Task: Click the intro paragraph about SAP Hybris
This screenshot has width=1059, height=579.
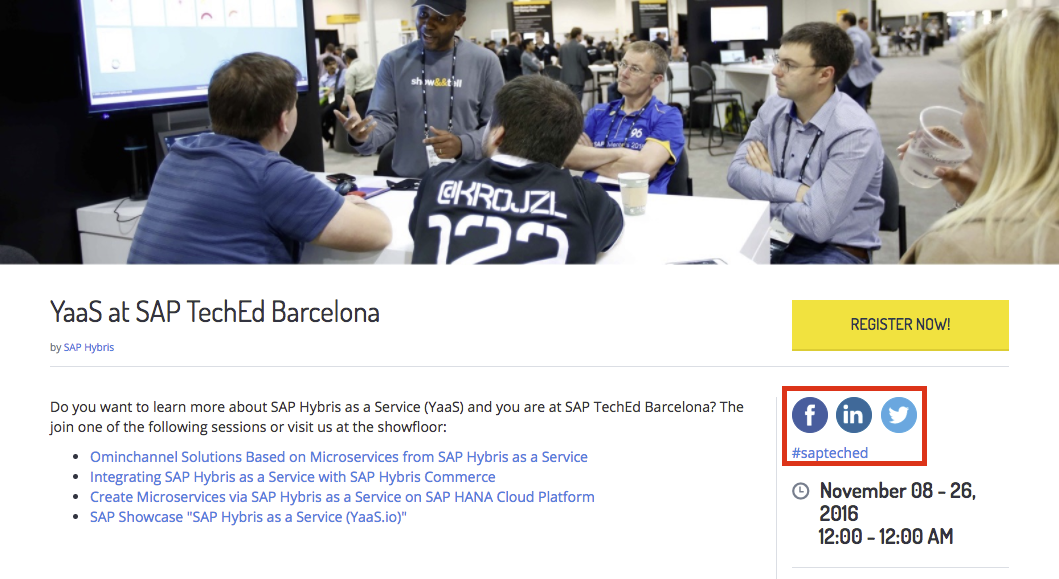Action: point(397,417)
